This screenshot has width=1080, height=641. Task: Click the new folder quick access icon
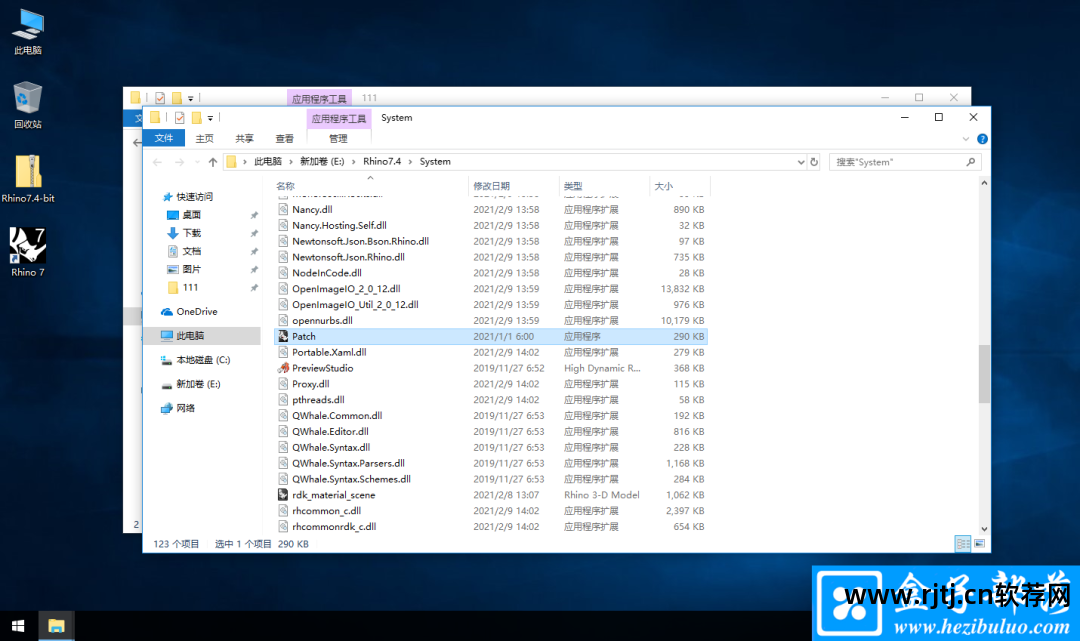click(196, 118)
